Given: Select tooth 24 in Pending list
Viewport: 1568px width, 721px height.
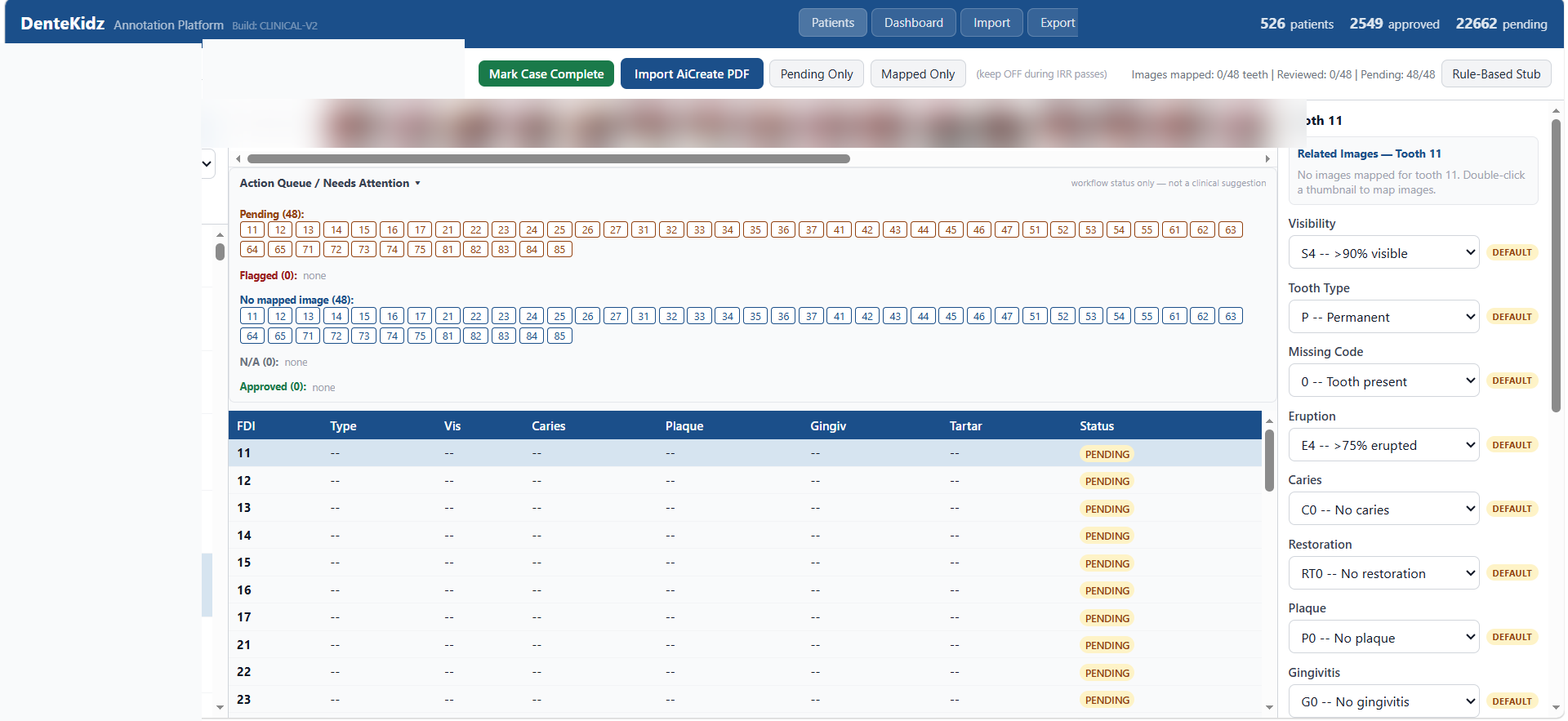Looking at the screenshot, I should click(x=532, y=229).
